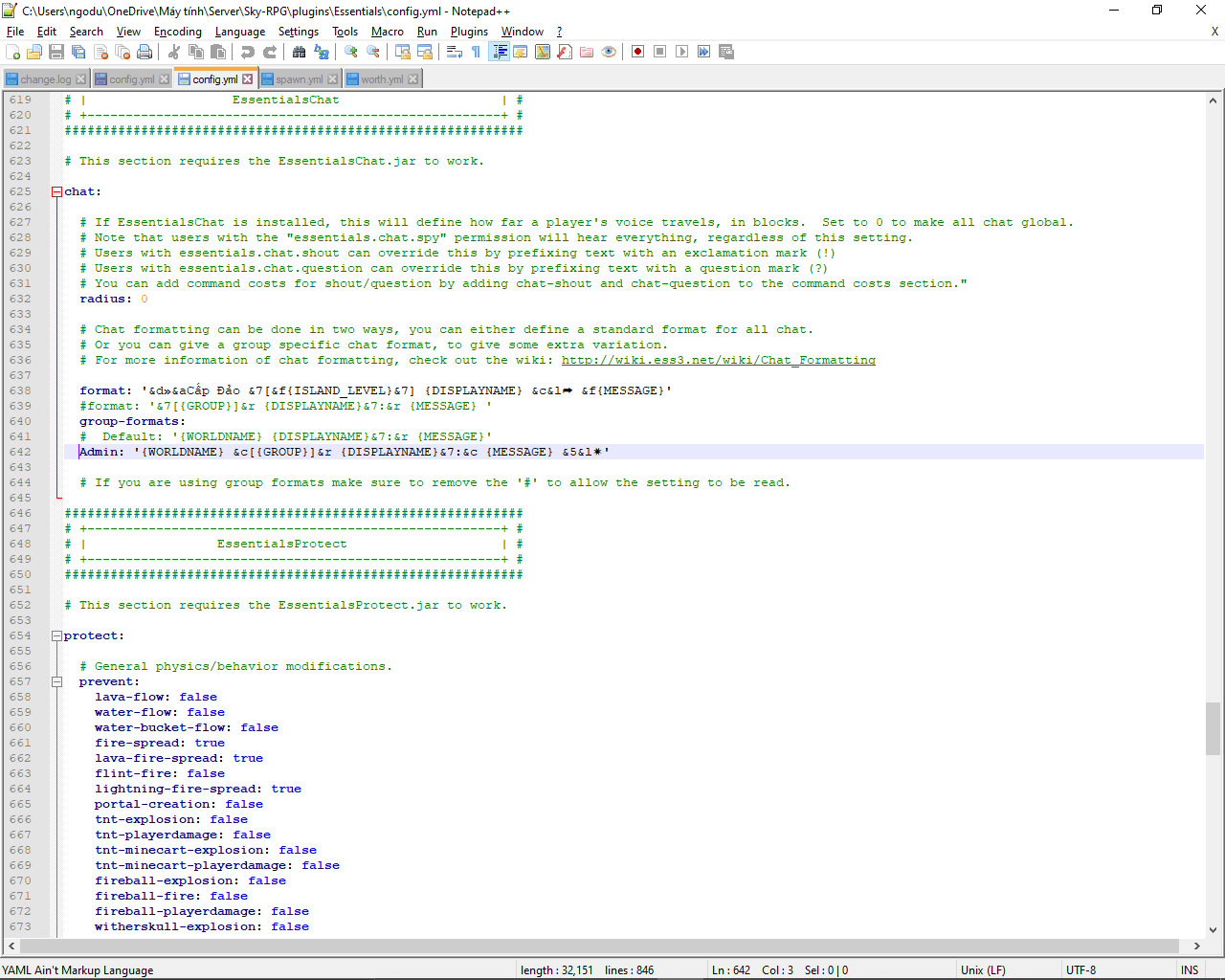Click the Cut scissors icon
The height and width of the screenshot is (980, 1225).
point(174,52)
